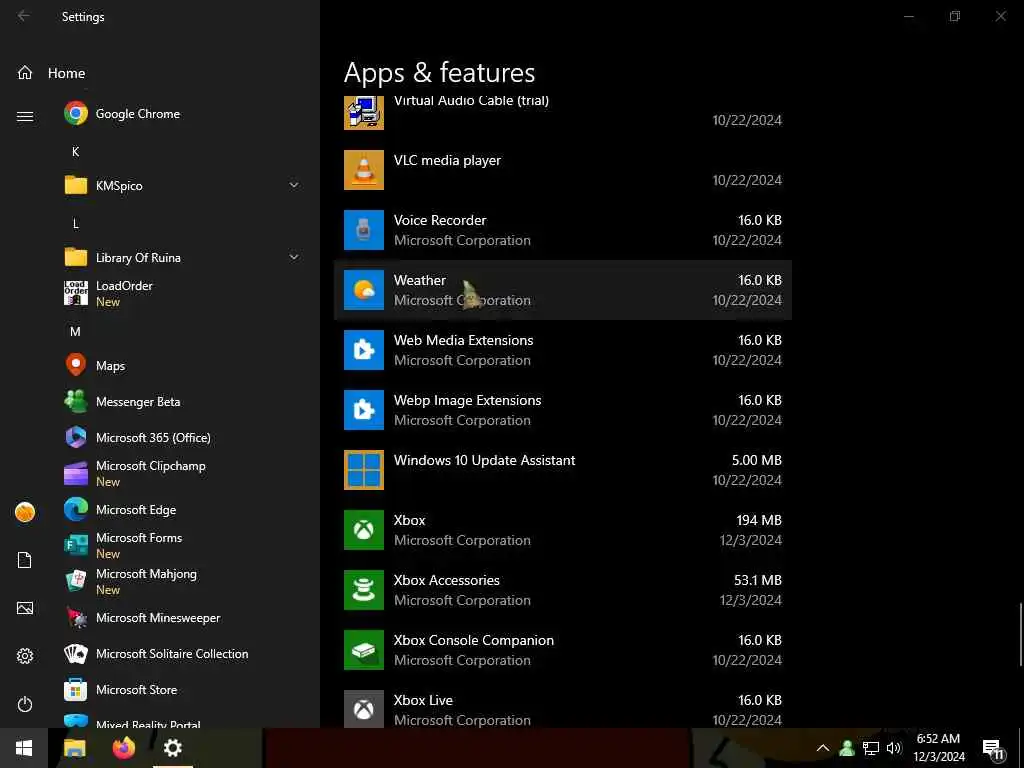Open the Maps app icon

coord(76,365)
